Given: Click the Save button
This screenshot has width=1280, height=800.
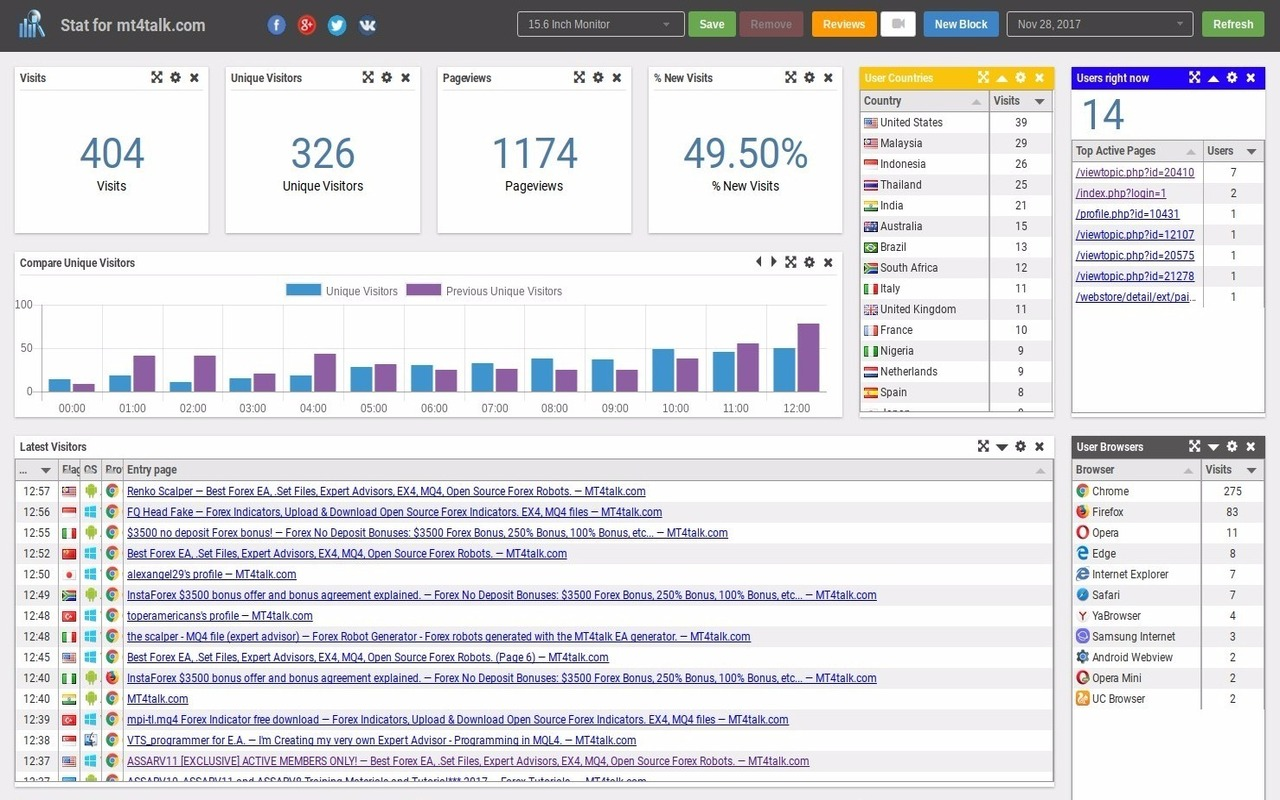Looking at the screenshot, I should click(711, 23).
